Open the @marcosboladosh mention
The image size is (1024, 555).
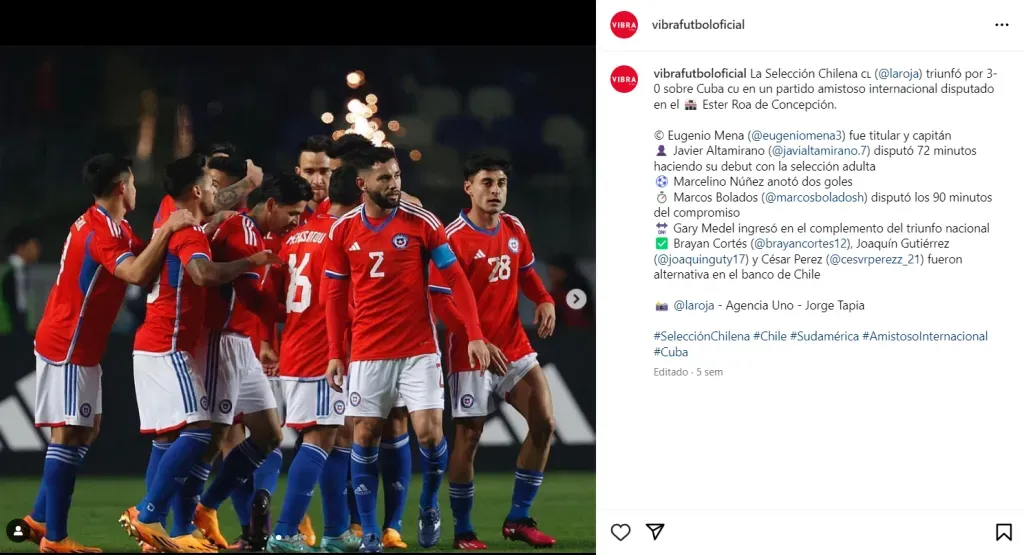click(814, 197)
